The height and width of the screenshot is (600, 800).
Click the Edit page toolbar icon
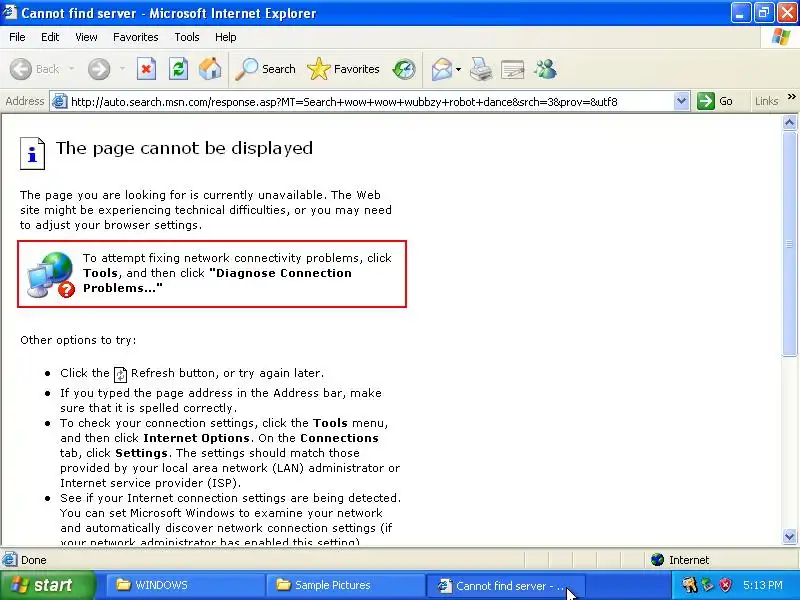pos(513,69)
